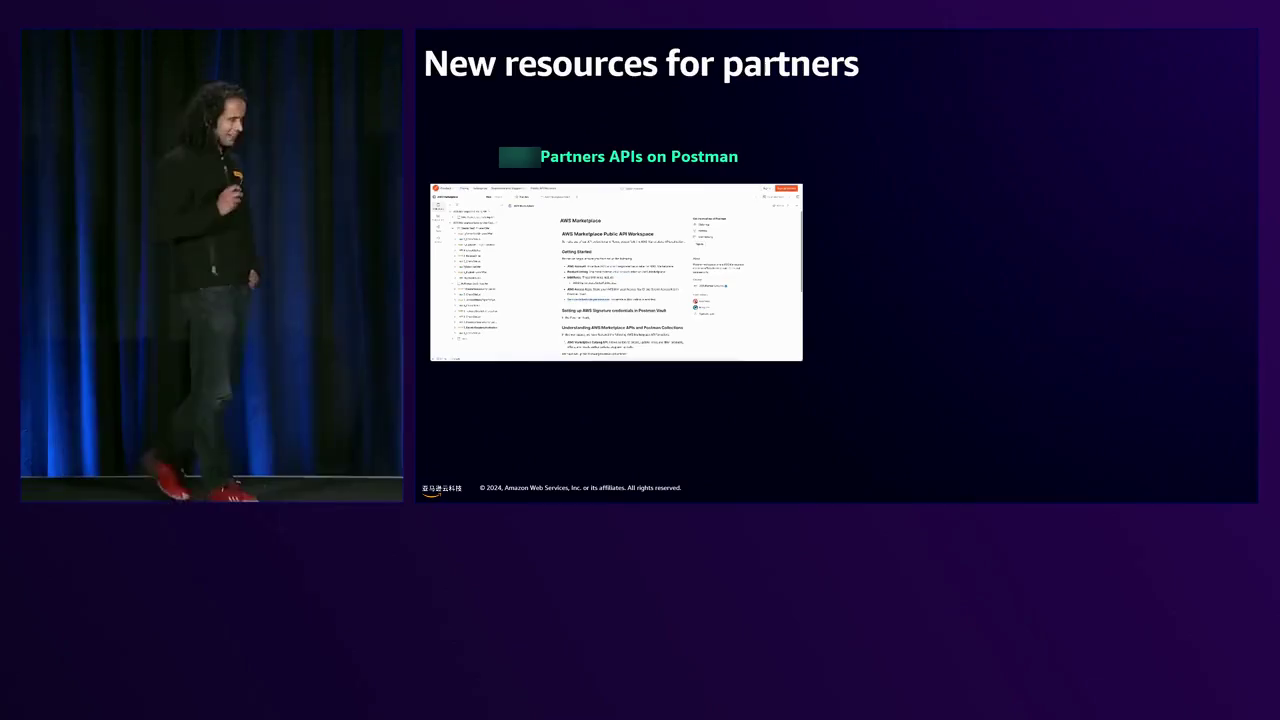Open the Resources and Support menu

[508, 188]
